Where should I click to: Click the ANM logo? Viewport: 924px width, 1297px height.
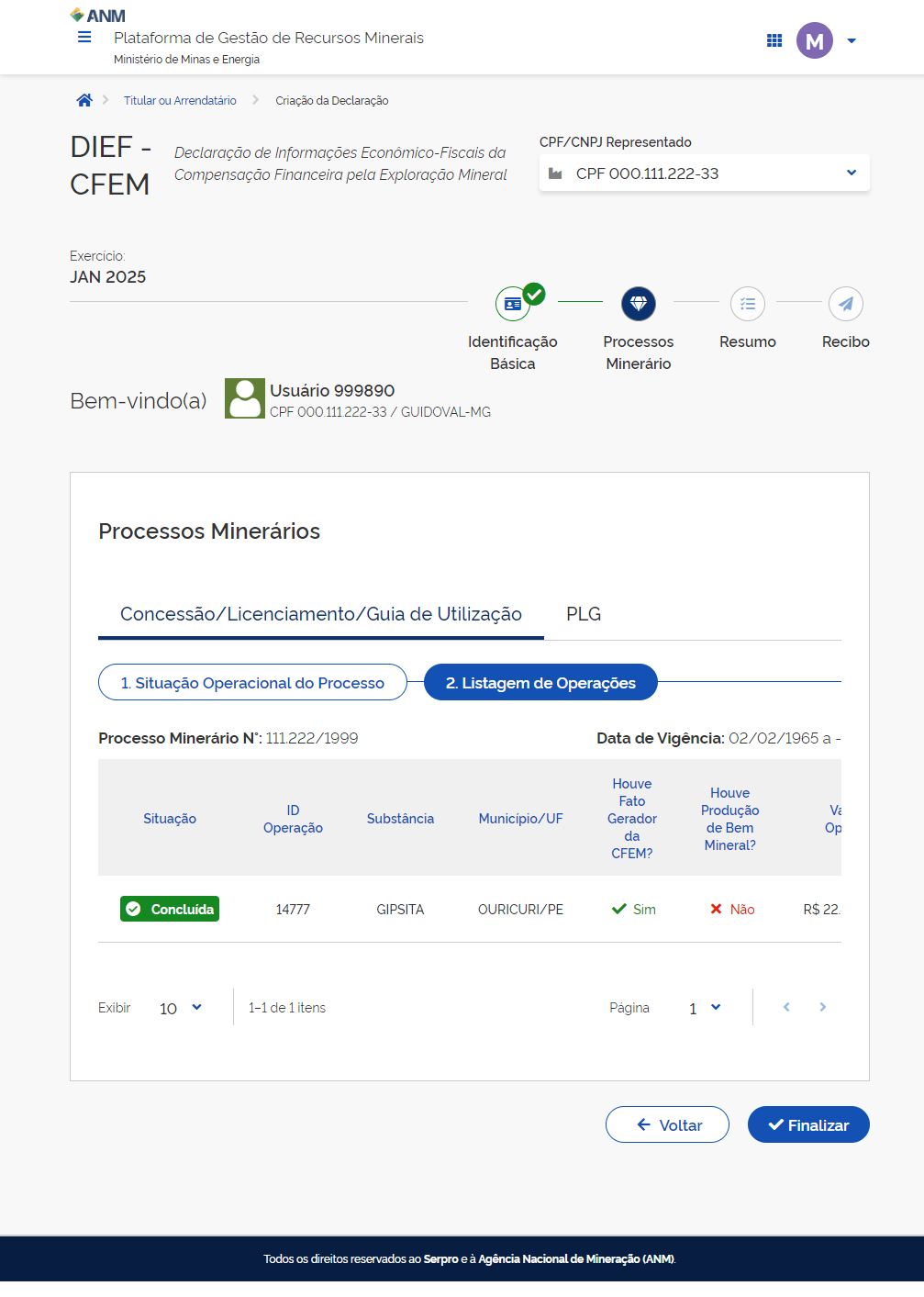tap(98, 16)
